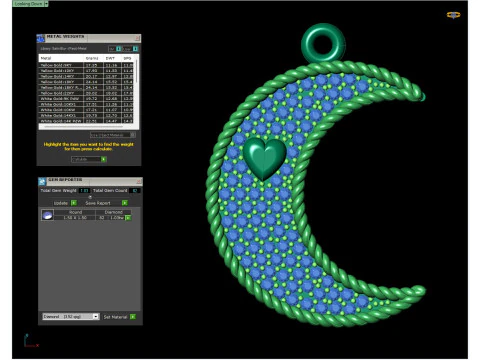Viewport: 480px width, 360px height.
Task: Open the Looking Down viewport dropdown arrow
Action: (x=46, y=4)
